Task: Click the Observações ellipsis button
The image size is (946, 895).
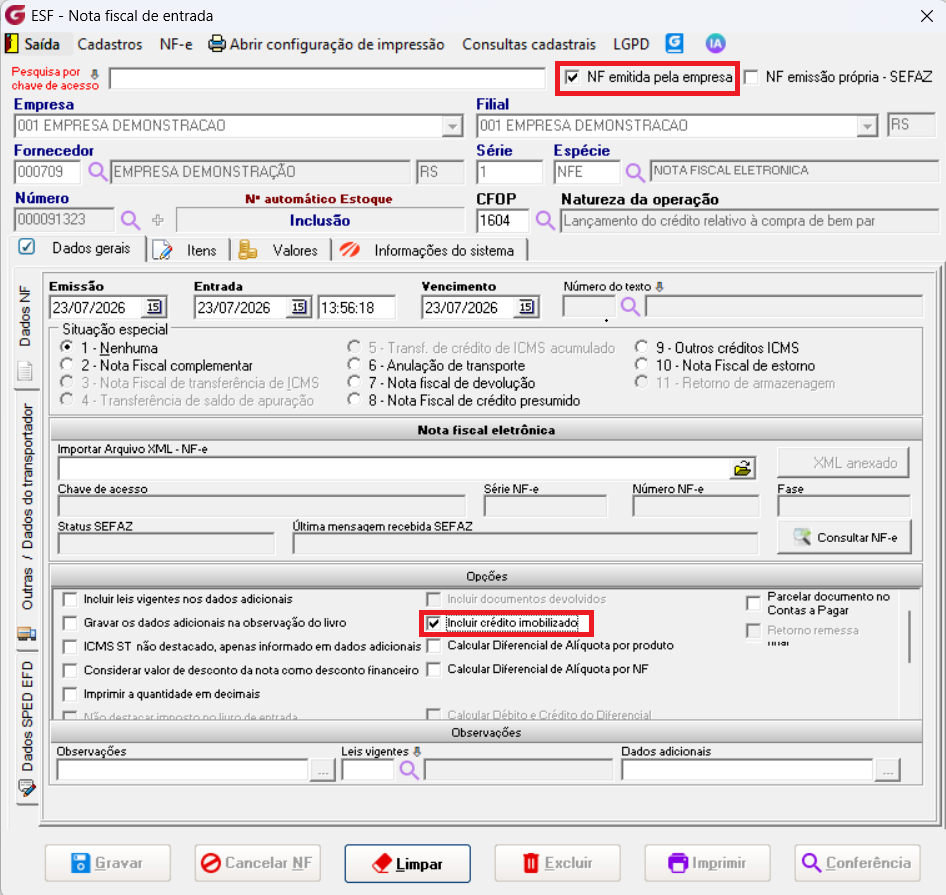Action: click(x=323, y=771)
